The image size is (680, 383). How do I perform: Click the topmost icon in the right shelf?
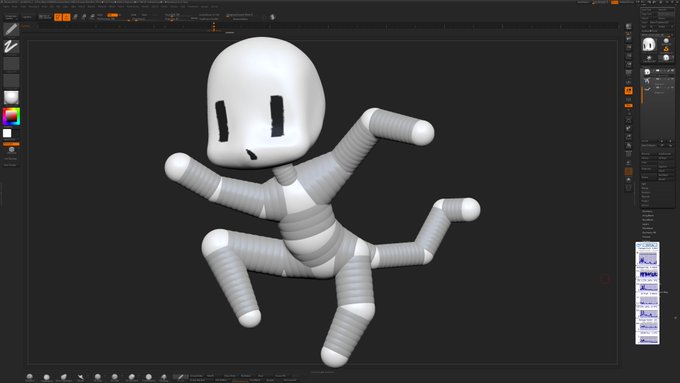tap(628, 27)
